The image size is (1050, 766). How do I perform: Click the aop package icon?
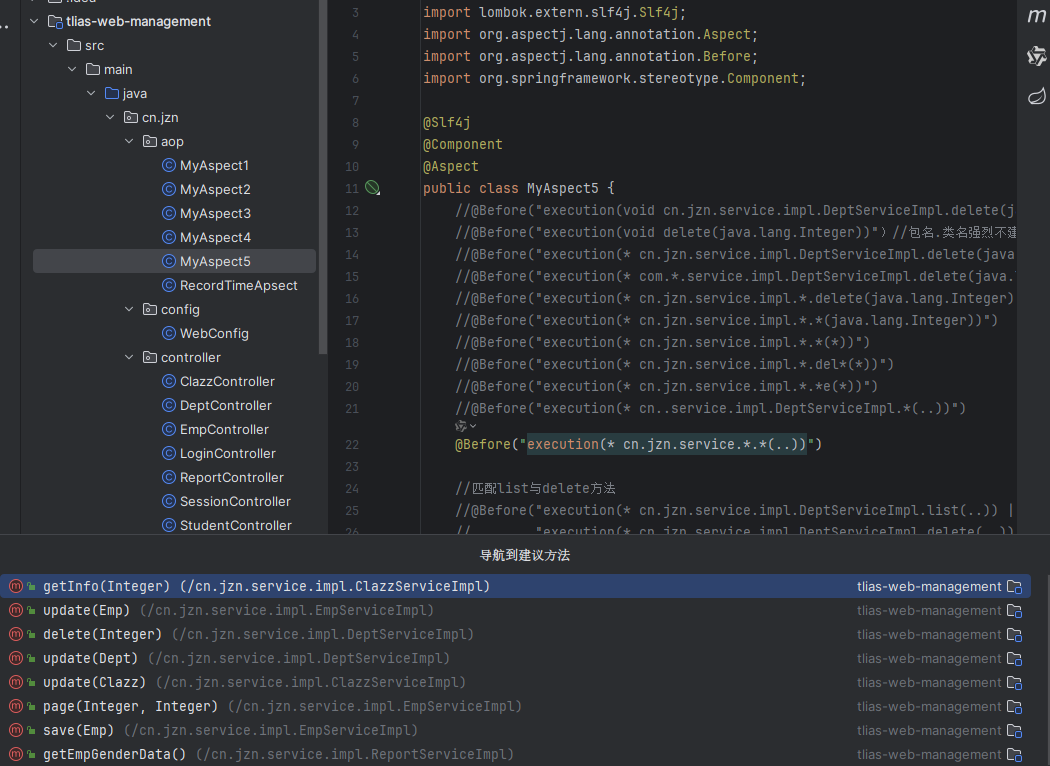pyautogui.click(x=150, y=141)
